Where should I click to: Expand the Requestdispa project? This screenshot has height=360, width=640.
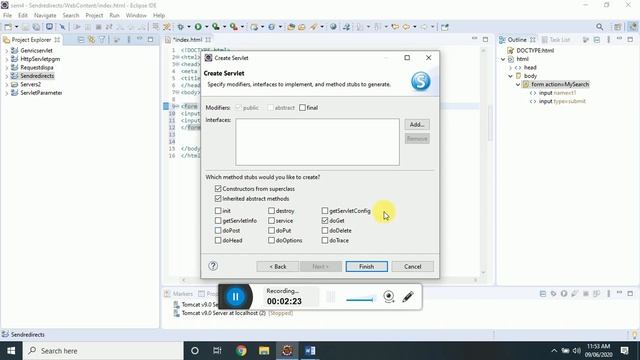7,67
